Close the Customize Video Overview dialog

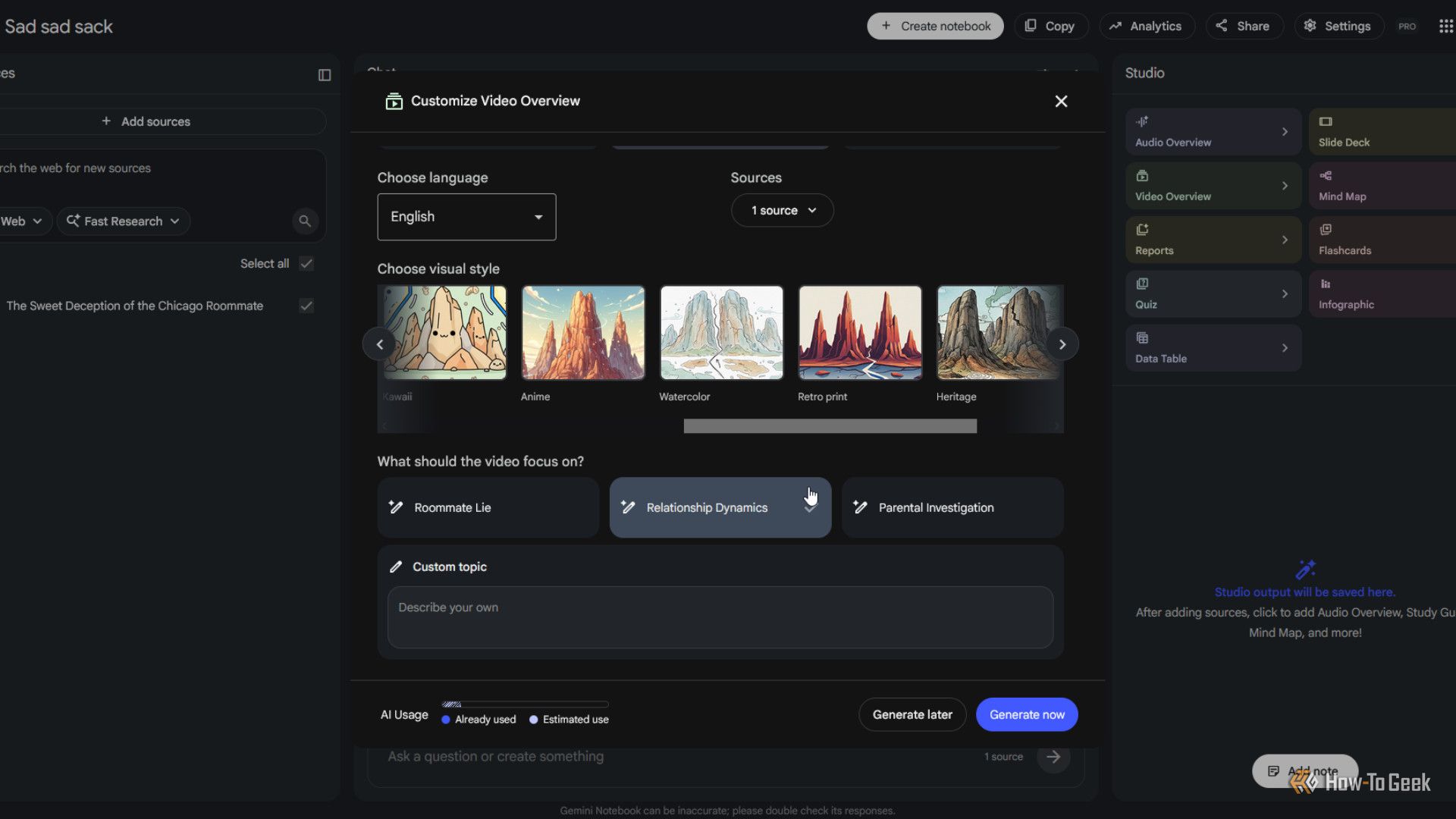1061,101
